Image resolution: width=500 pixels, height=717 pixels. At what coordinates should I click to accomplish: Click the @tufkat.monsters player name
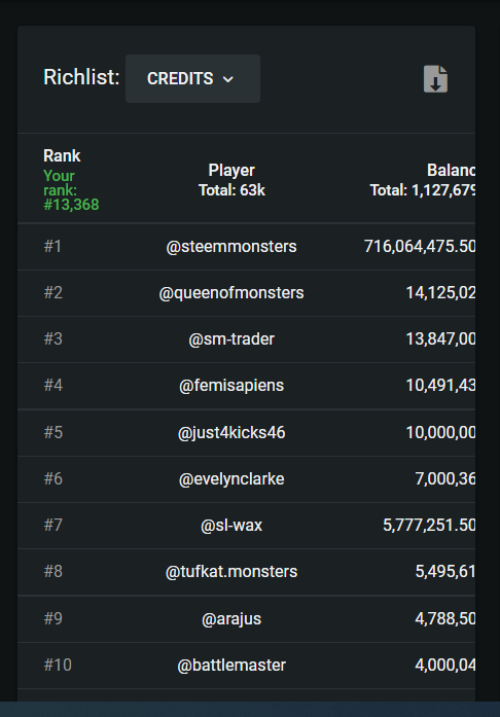pyautogui.click(x=231, y=571)
